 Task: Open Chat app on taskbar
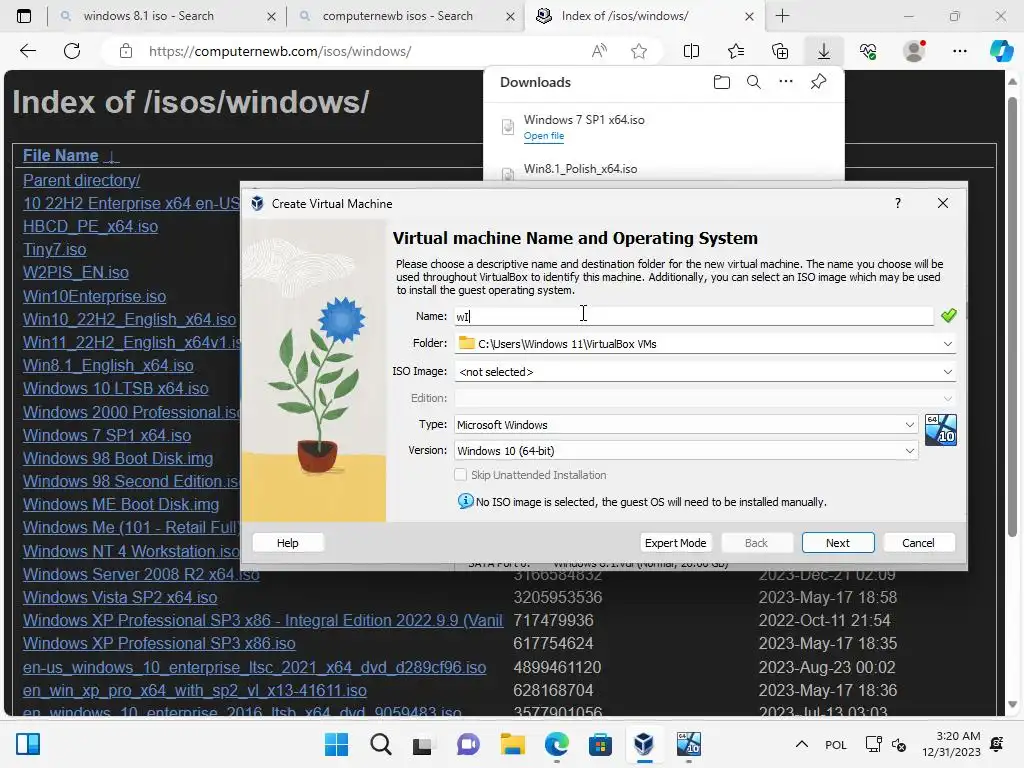coord(468,744)
